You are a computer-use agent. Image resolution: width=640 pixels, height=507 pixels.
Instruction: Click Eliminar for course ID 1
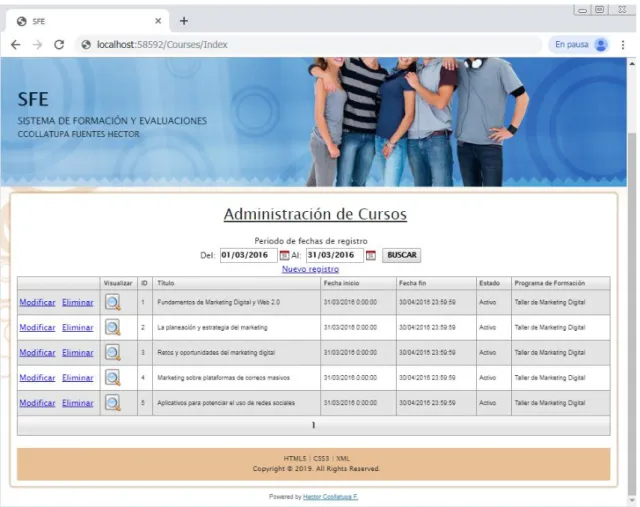tap(78, 302)
